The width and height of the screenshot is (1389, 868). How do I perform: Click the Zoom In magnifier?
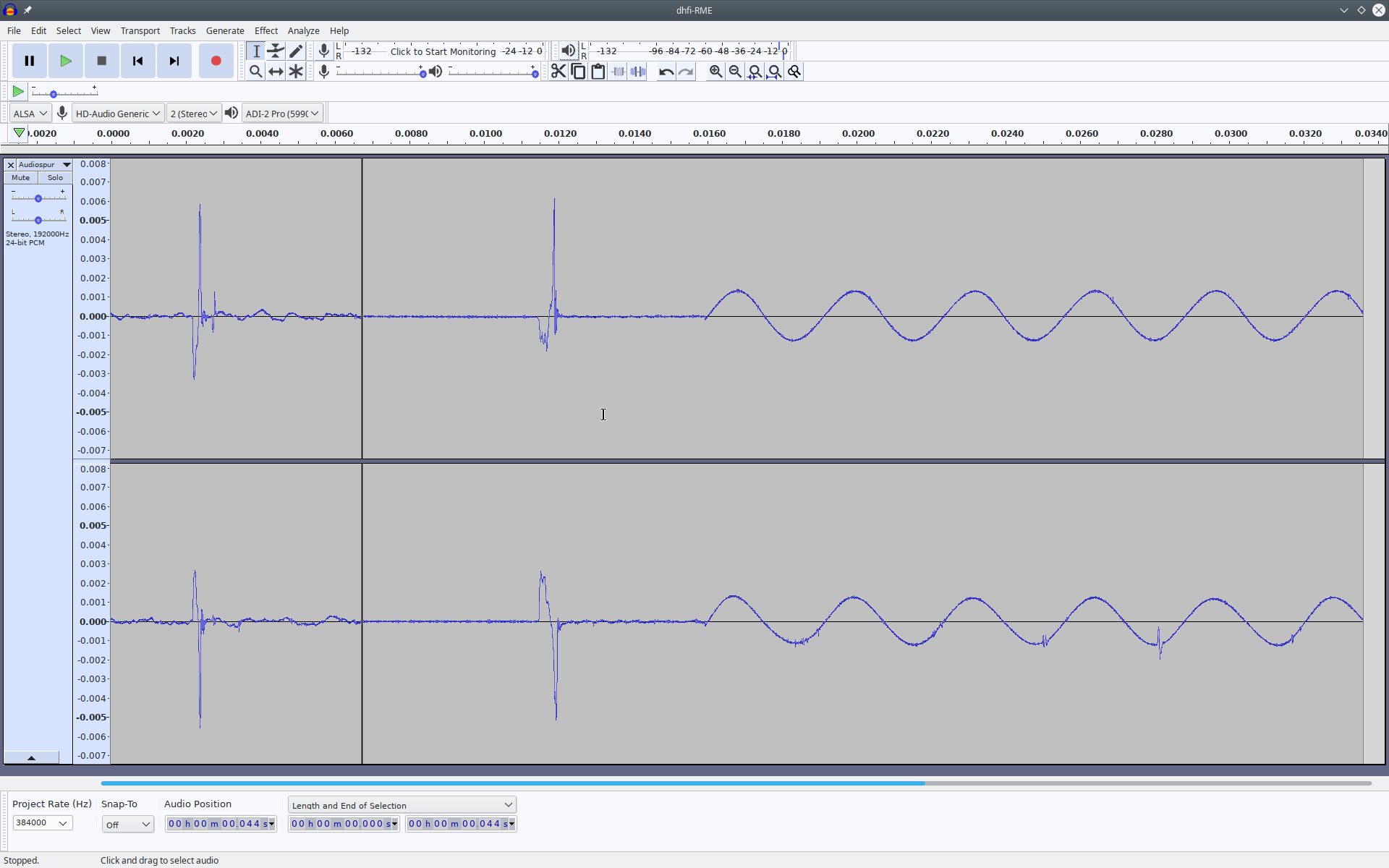point(715,72)
